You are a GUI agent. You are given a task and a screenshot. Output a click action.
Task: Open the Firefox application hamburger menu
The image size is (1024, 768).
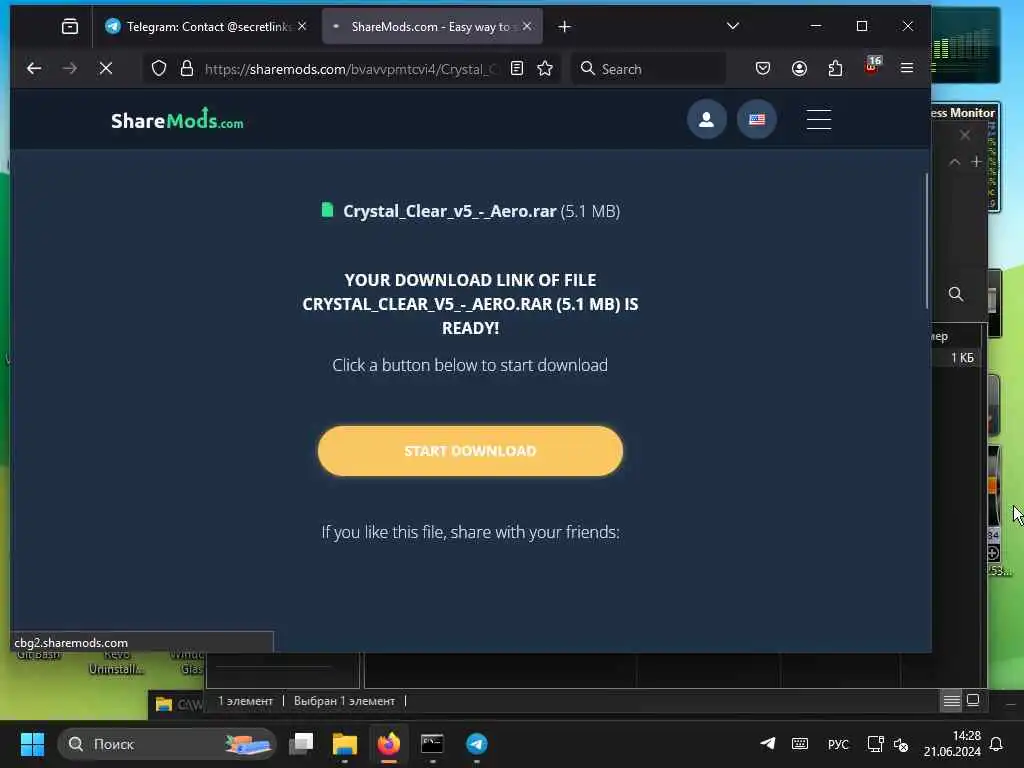click(x=907, y=69)
